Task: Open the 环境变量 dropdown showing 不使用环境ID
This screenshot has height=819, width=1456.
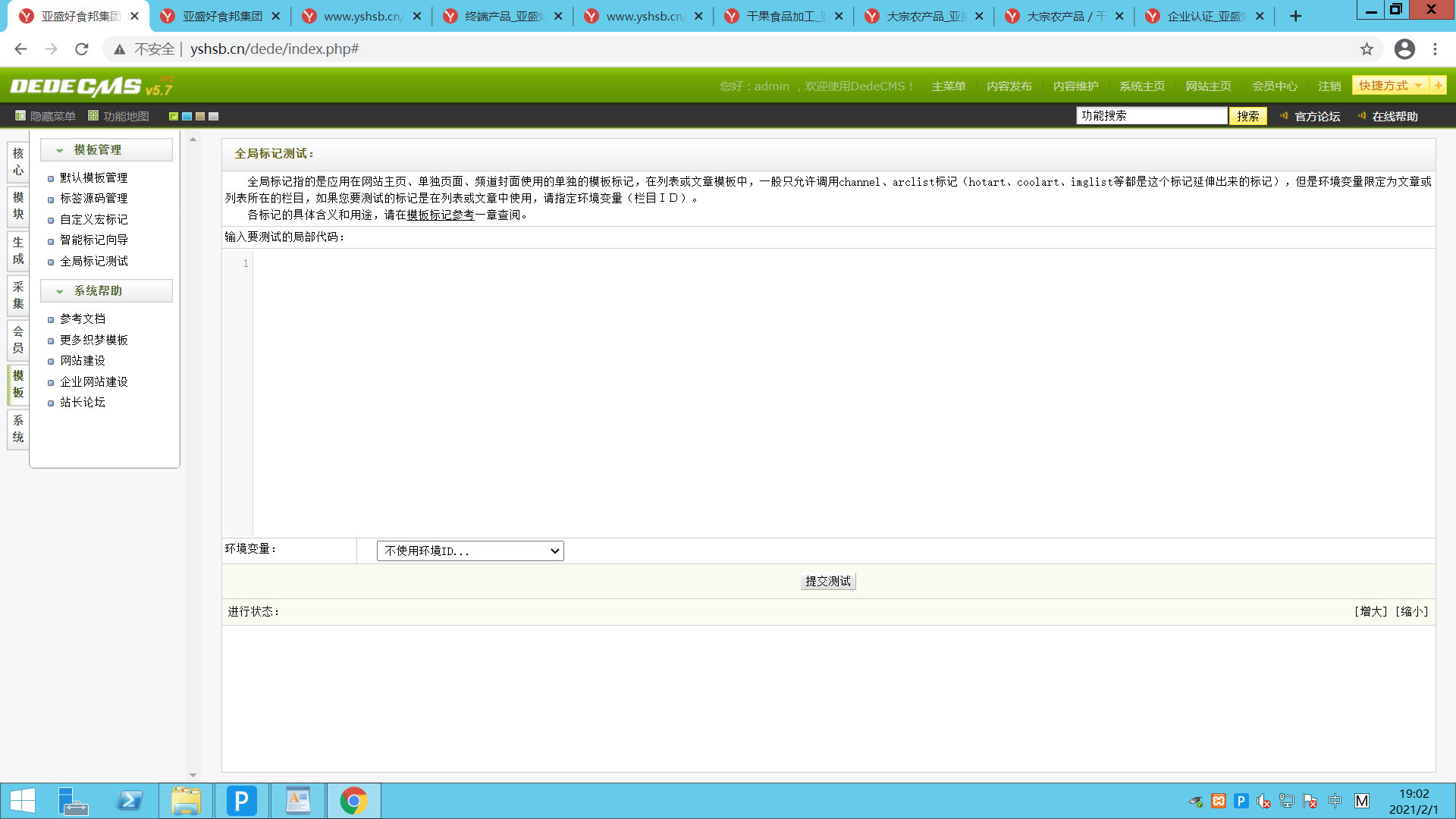Action: pos(469,551)
